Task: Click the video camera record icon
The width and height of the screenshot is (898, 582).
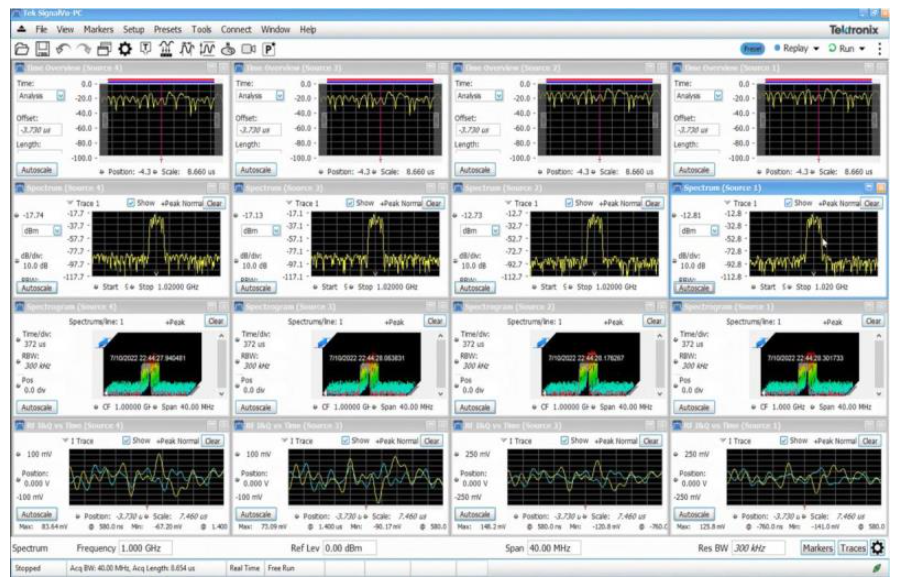Action: [x=249, y=49]
